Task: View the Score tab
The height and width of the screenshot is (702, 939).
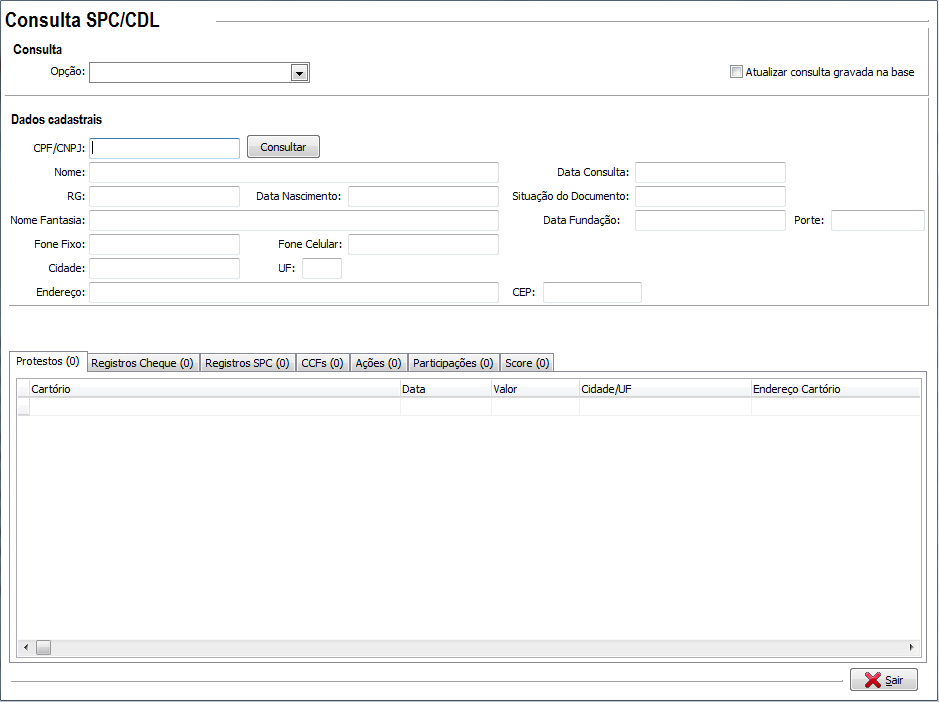Action: tap(527, 363)
